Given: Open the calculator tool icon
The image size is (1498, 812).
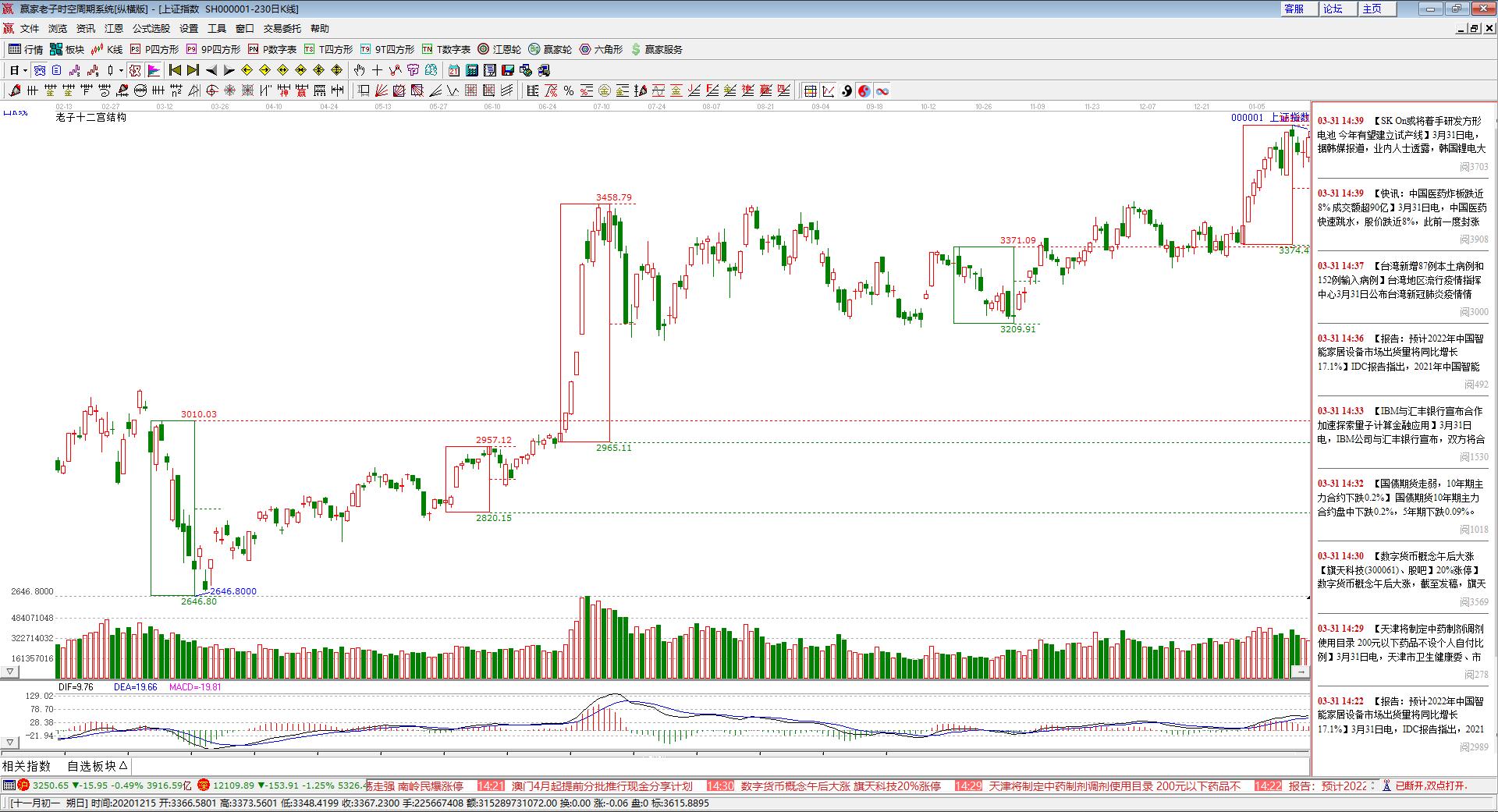Looking at the screenshot, I should point(471,70).
